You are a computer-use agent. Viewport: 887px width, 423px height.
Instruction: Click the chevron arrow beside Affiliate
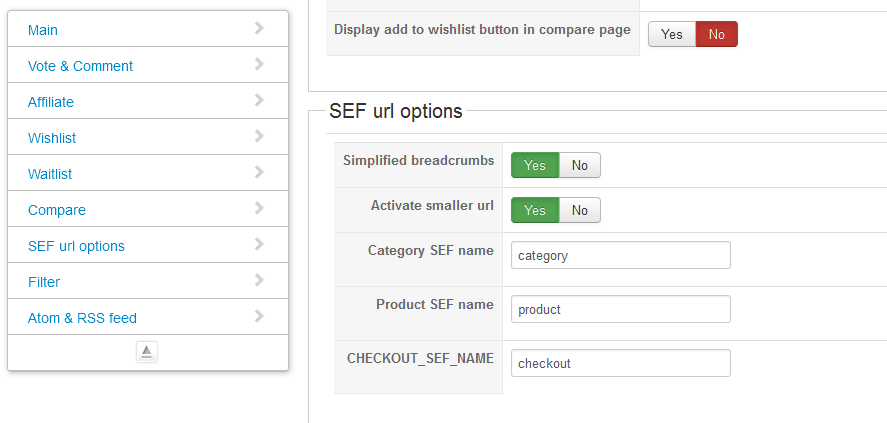pyautogui.click(x=259, y=101)
